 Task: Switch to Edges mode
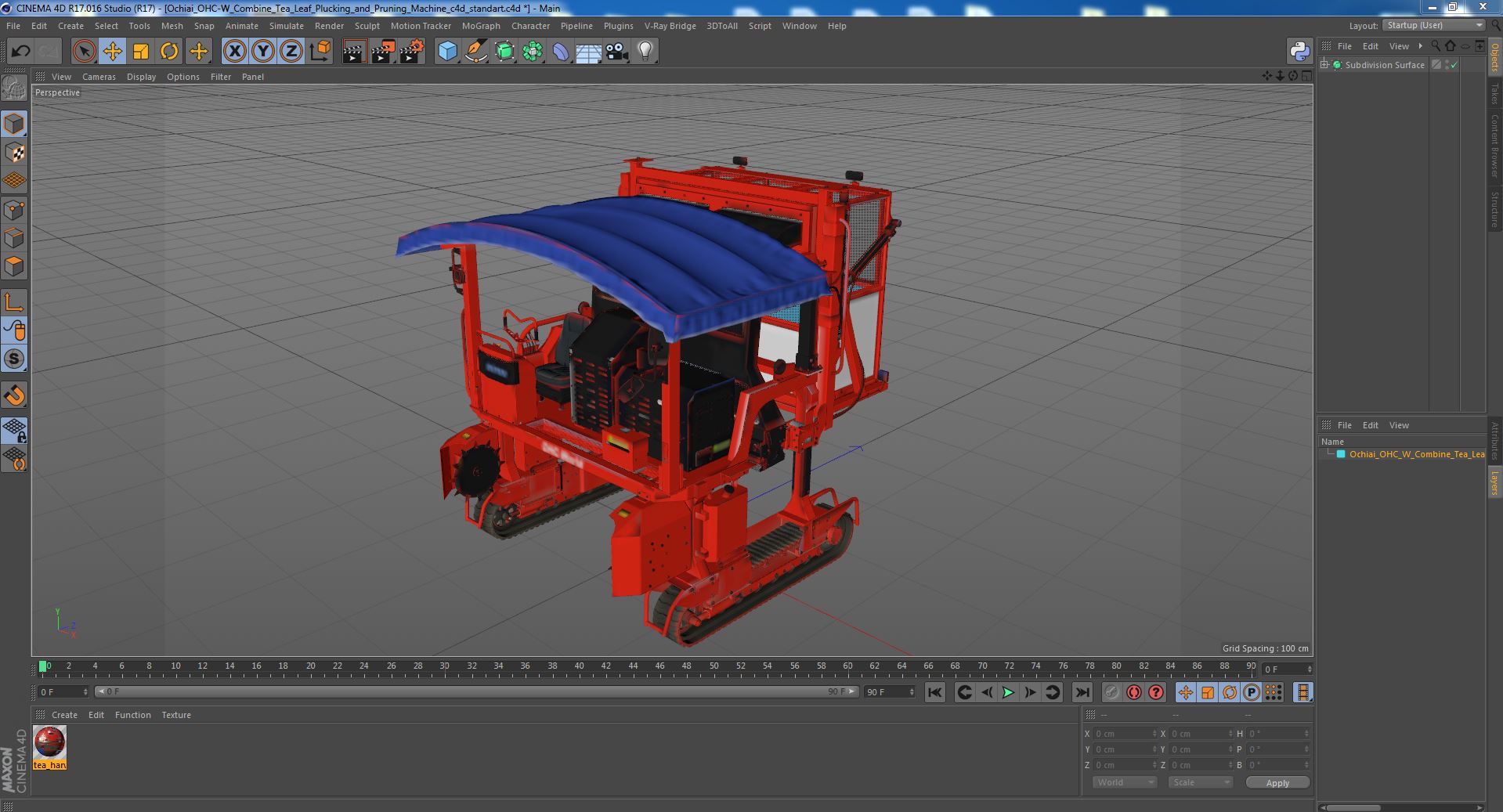(x=14, y=238)
